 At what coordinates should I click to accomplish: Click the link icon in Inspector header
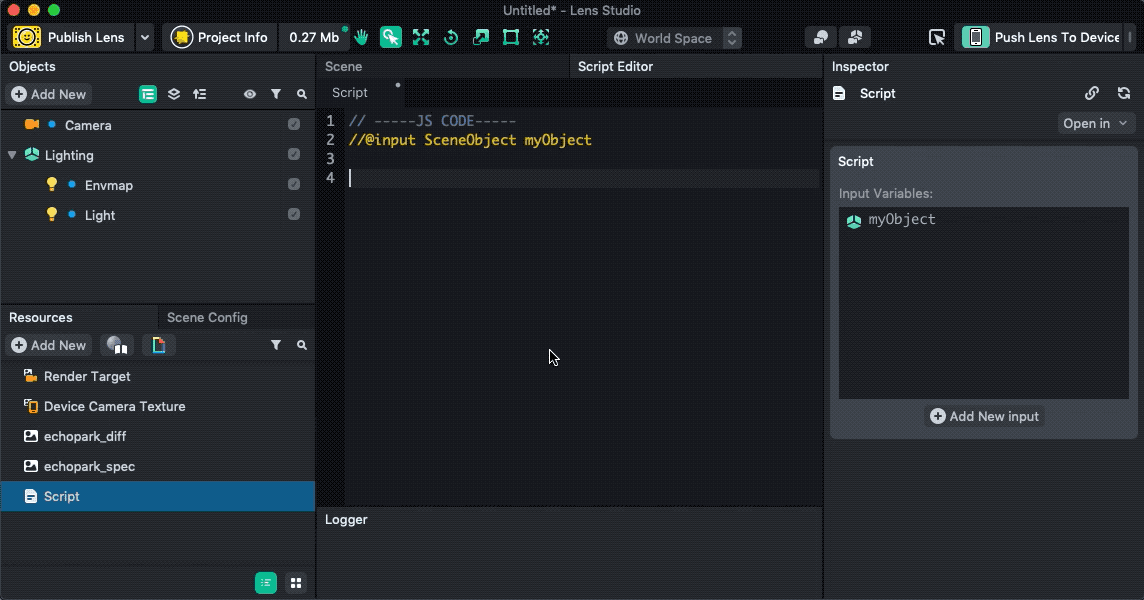1091,93
